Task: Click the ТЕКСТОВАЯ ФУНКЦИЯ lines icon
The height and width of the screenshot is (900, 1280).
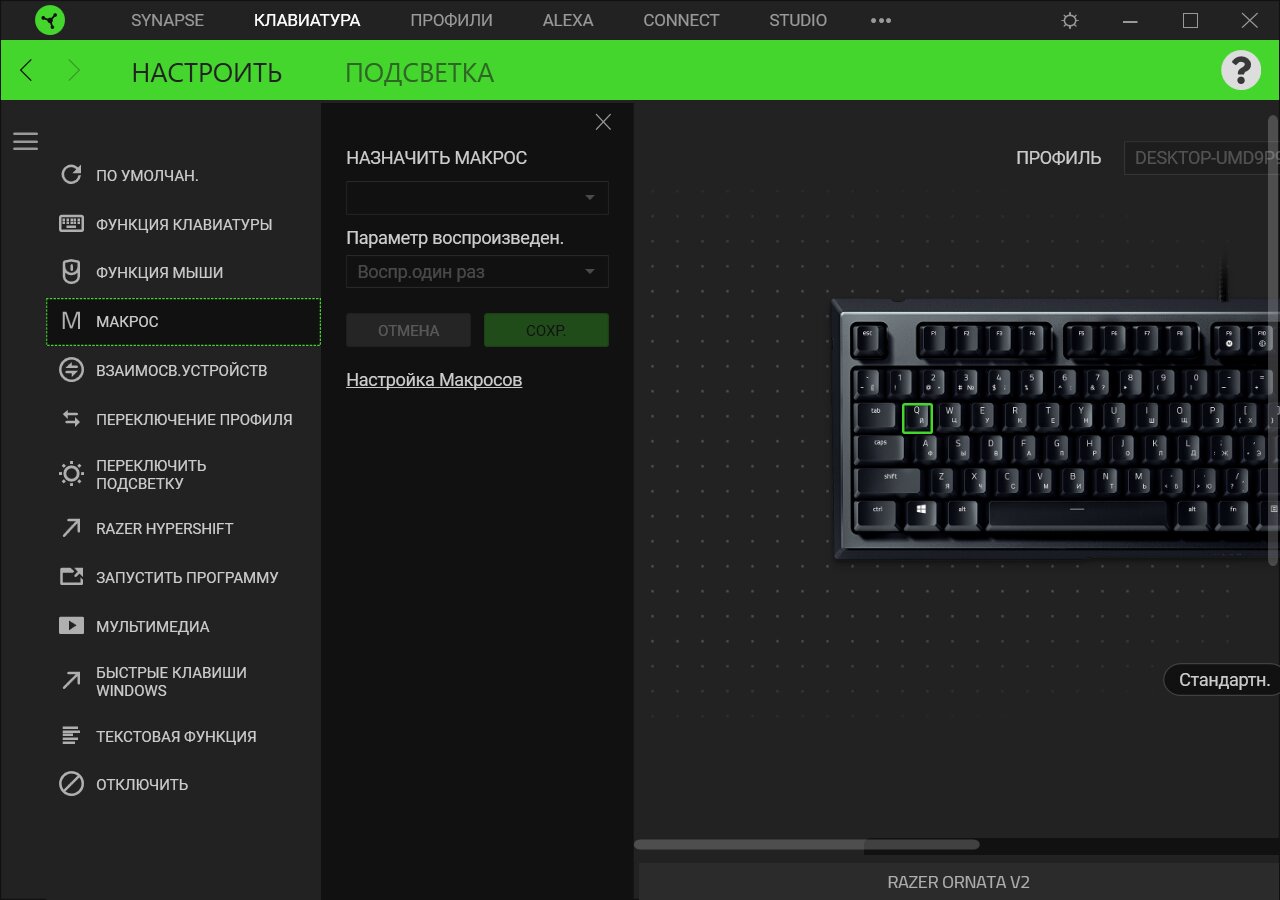Action: 71,735
